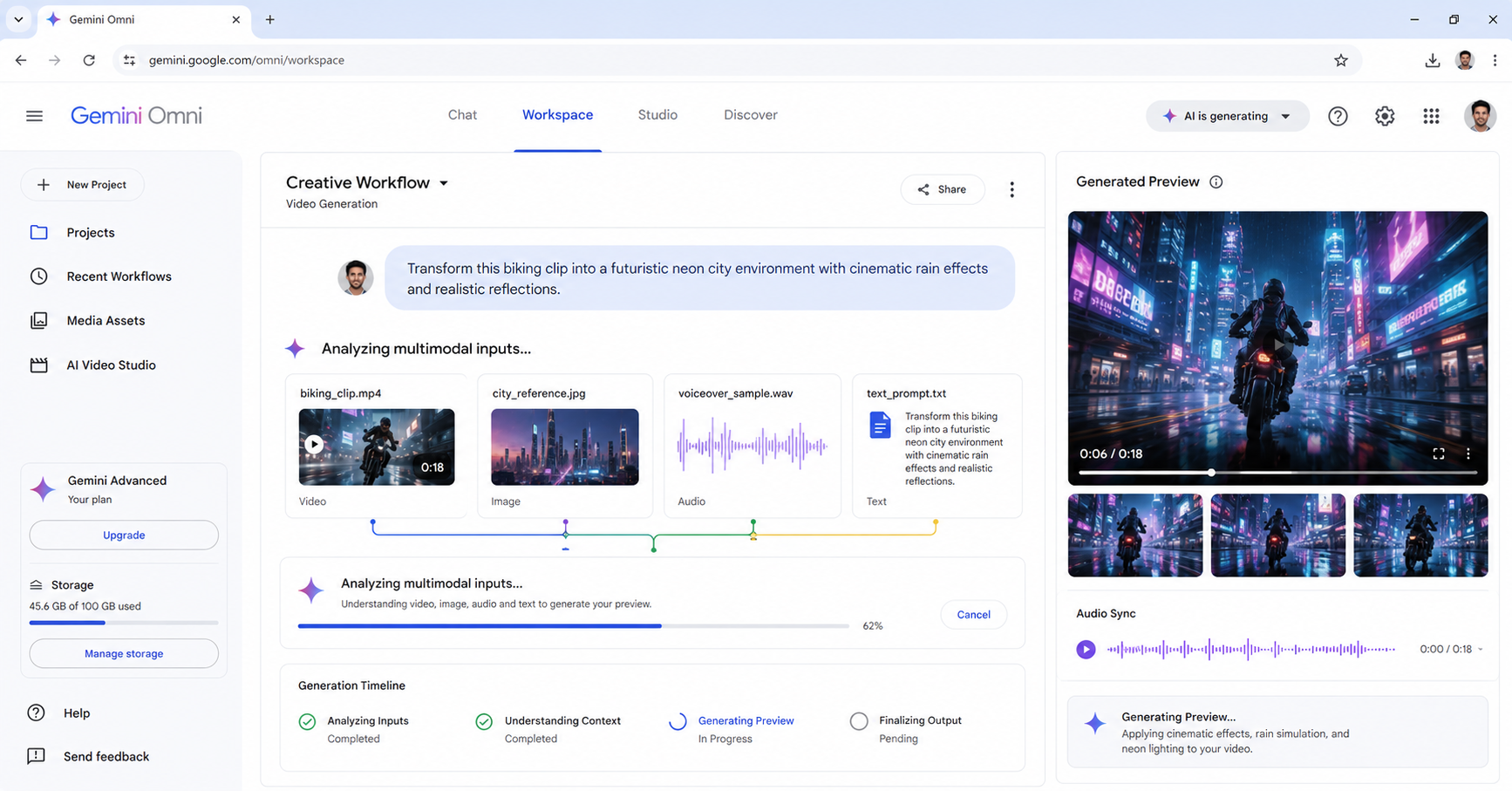This screenshot has height=791, width=1512.
Task: Open Send feedback in the sidebar
Action: [x=89, y=757]
